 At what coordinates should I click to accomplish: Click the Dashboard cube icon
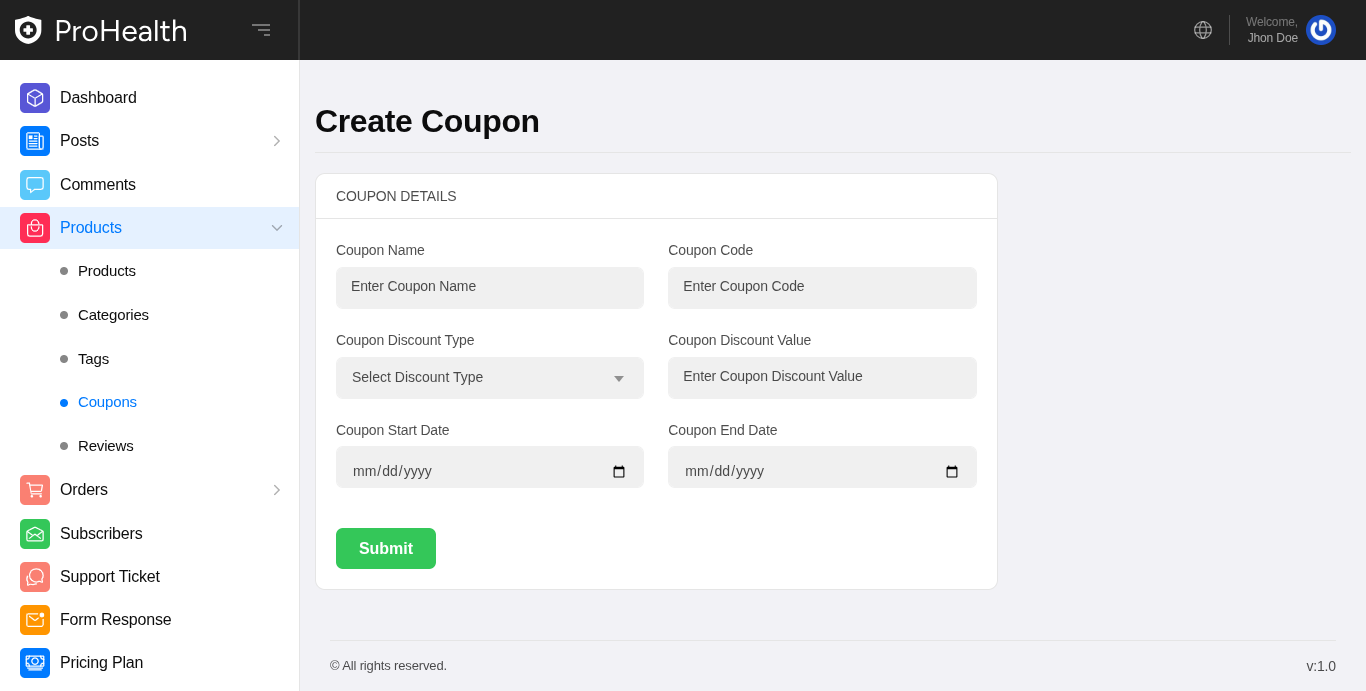35,98
